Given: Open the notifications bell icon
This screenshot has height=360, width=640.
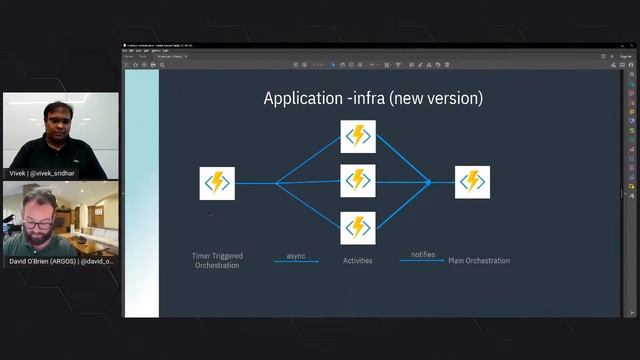Looking at the screenshot, I should [x=612, y=56].
